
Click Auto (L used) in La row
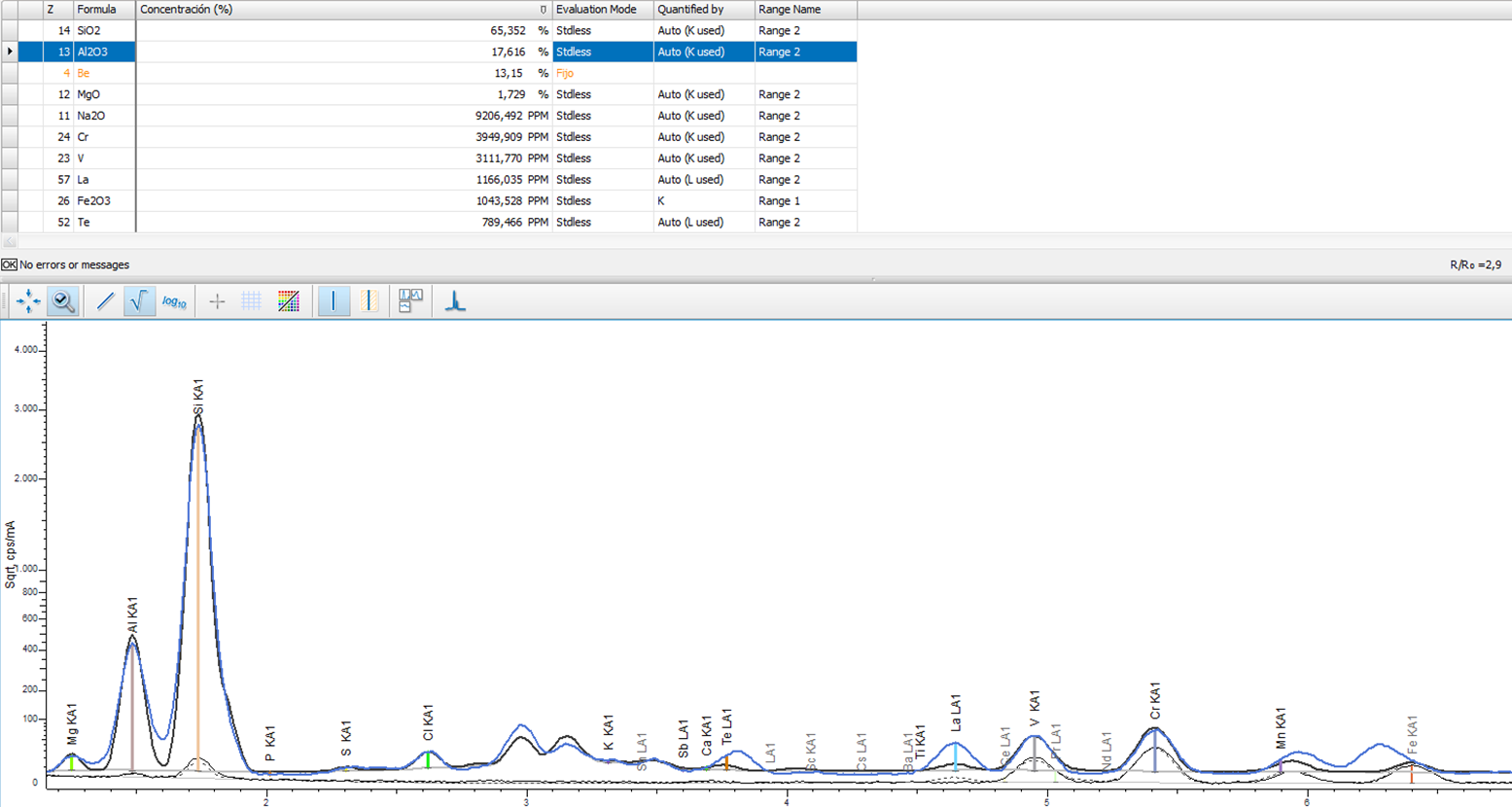(x=704, y=180)
